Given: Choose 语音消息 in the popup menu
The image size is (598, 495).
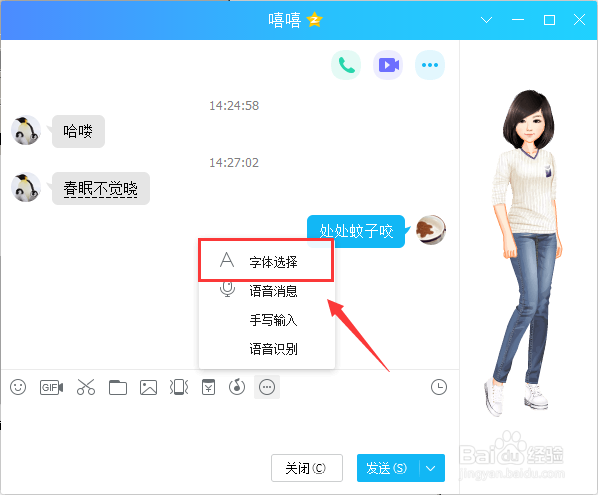Looking at the screenshot, I should 266,291.
